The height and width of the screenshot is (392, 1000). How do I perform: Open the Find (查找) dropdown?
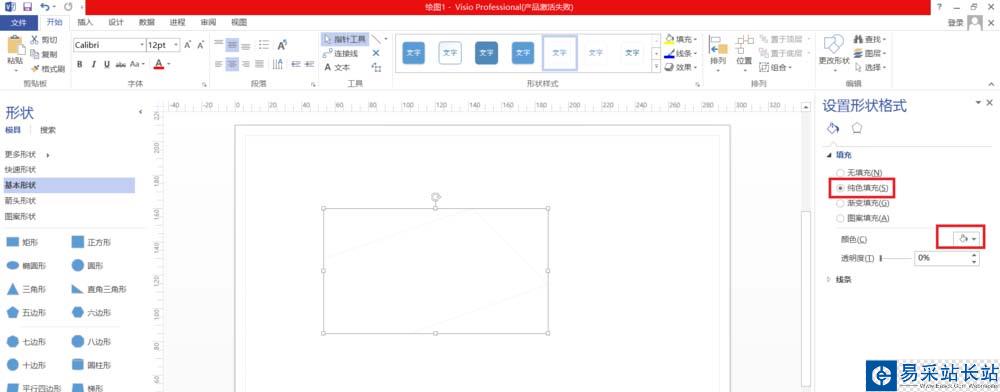click(x=870, y=39)
